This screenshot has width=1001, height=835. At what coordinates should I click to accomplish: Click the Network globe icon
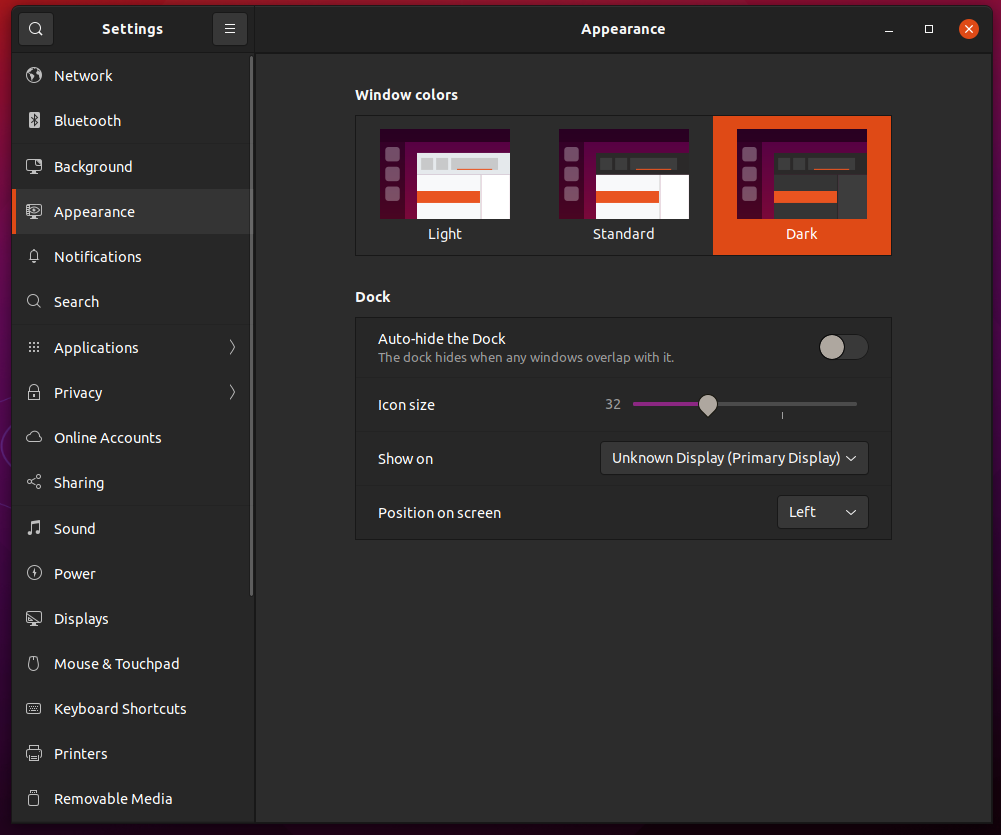34,75
